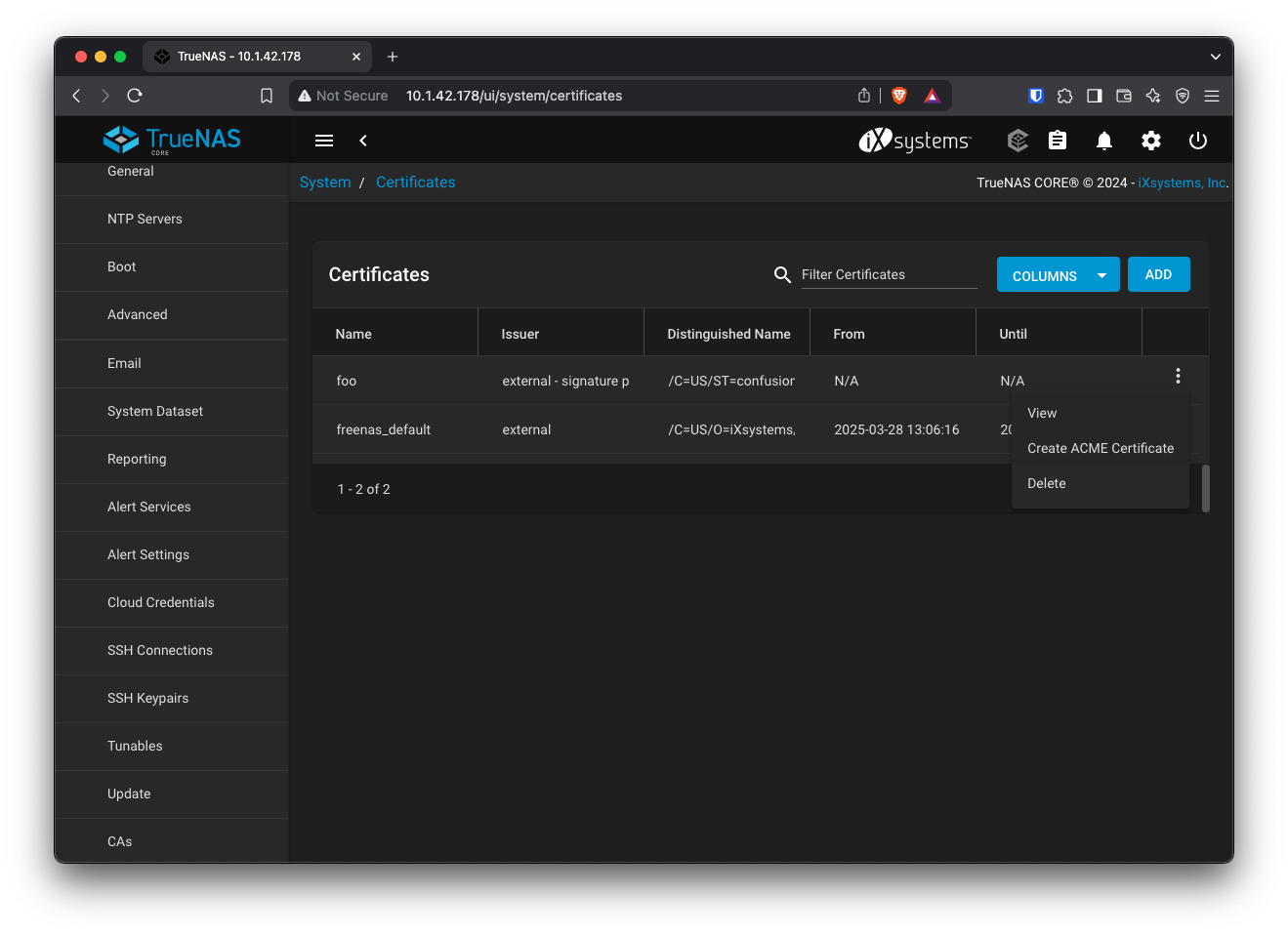The height and width of the screenshot is (935, 1288).
Task: Click the browser address bar URL
Action: (515, 96)
